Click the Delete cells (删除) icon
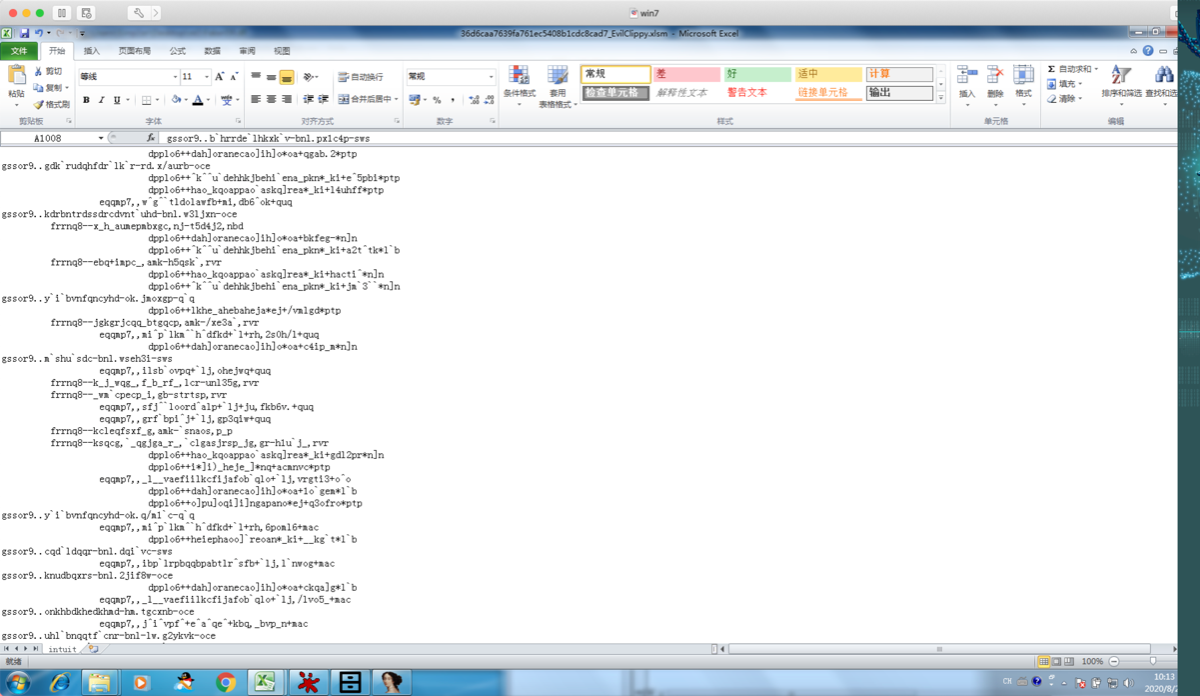This screenshot has width=1200, height=696. pos(995,76)
